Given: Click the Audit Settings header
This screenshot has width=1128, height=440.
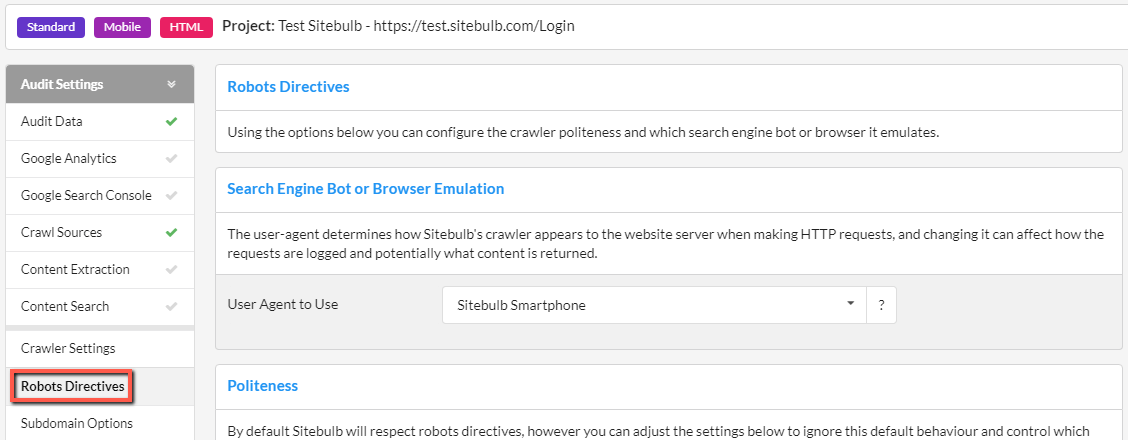Looking at the screenshot, I should coord(100,84).
